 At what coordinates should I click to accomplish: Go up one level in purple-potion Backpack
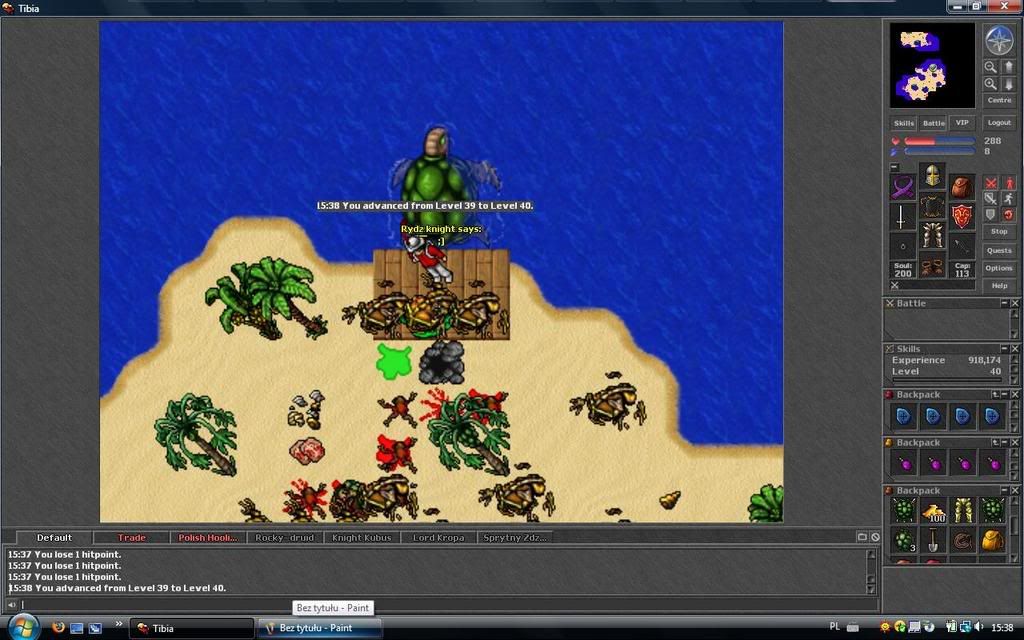pos(995,442)
